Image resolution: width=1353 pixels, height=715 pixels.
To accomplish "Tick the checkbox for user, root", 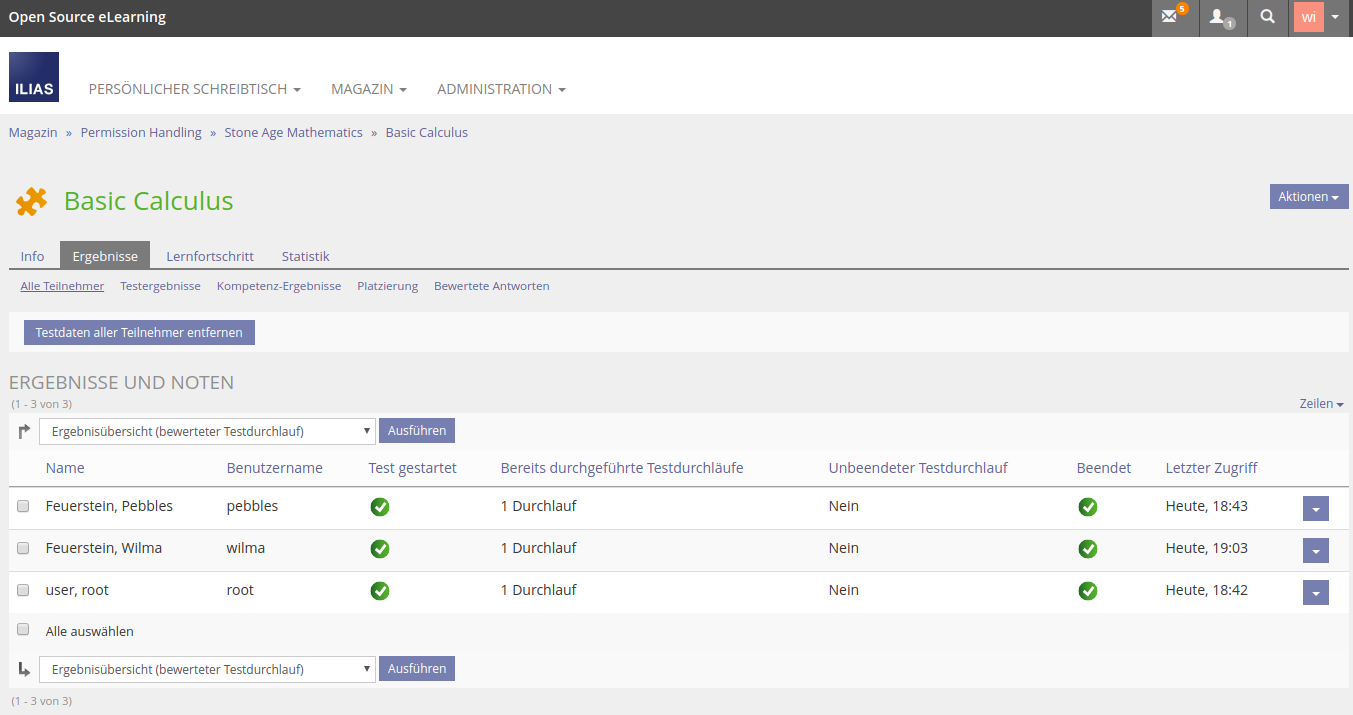I will click(x=23, y=590).
